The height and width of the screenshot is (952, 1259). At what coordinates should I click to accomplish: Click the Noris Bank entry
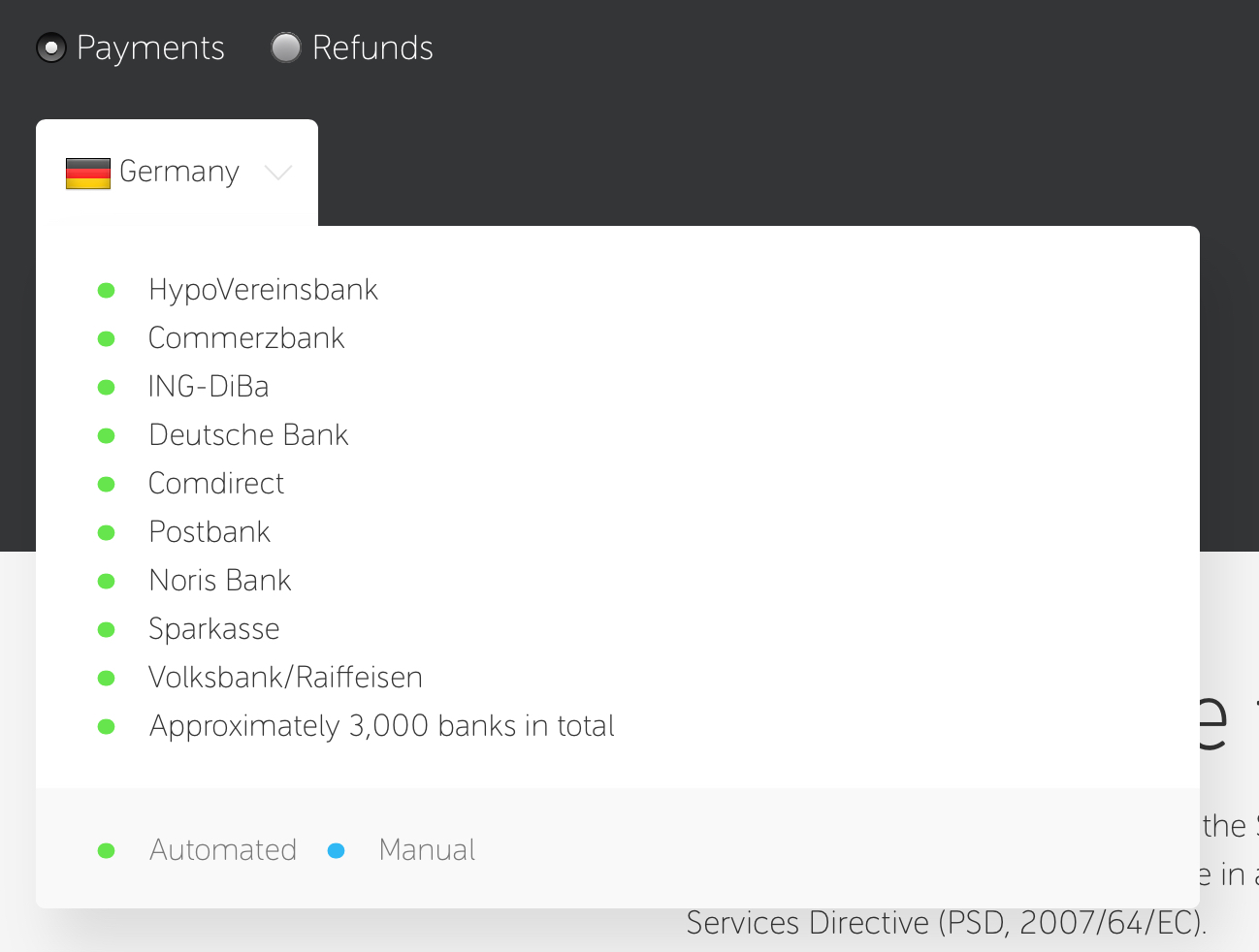pyautogui.click(x=220, y=581)
